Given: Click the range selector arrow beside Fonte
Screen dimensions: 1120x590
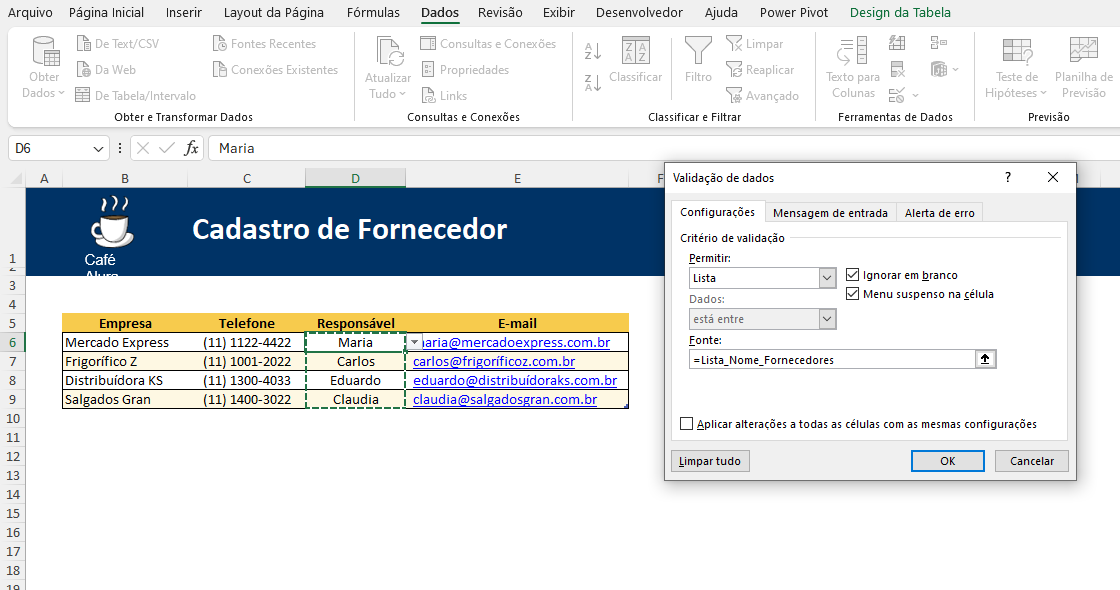Looking at the screenshot, I should [985, 359].
